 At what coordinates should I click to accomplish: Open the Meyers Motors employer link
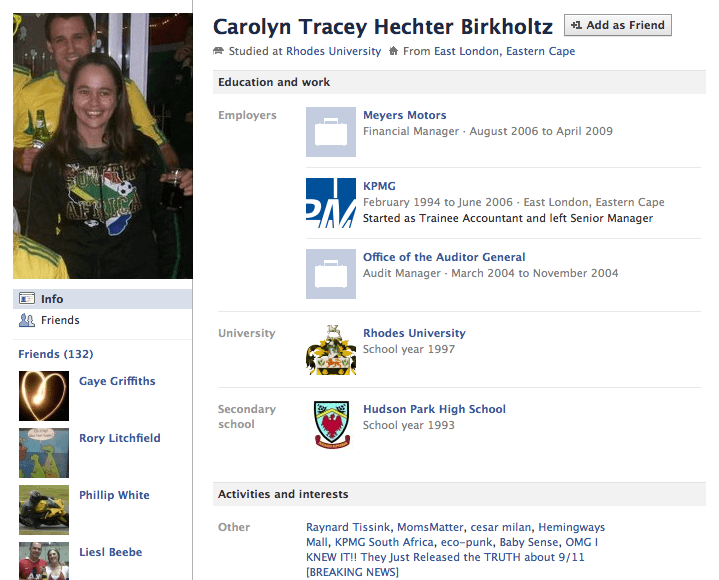(404, 115)
